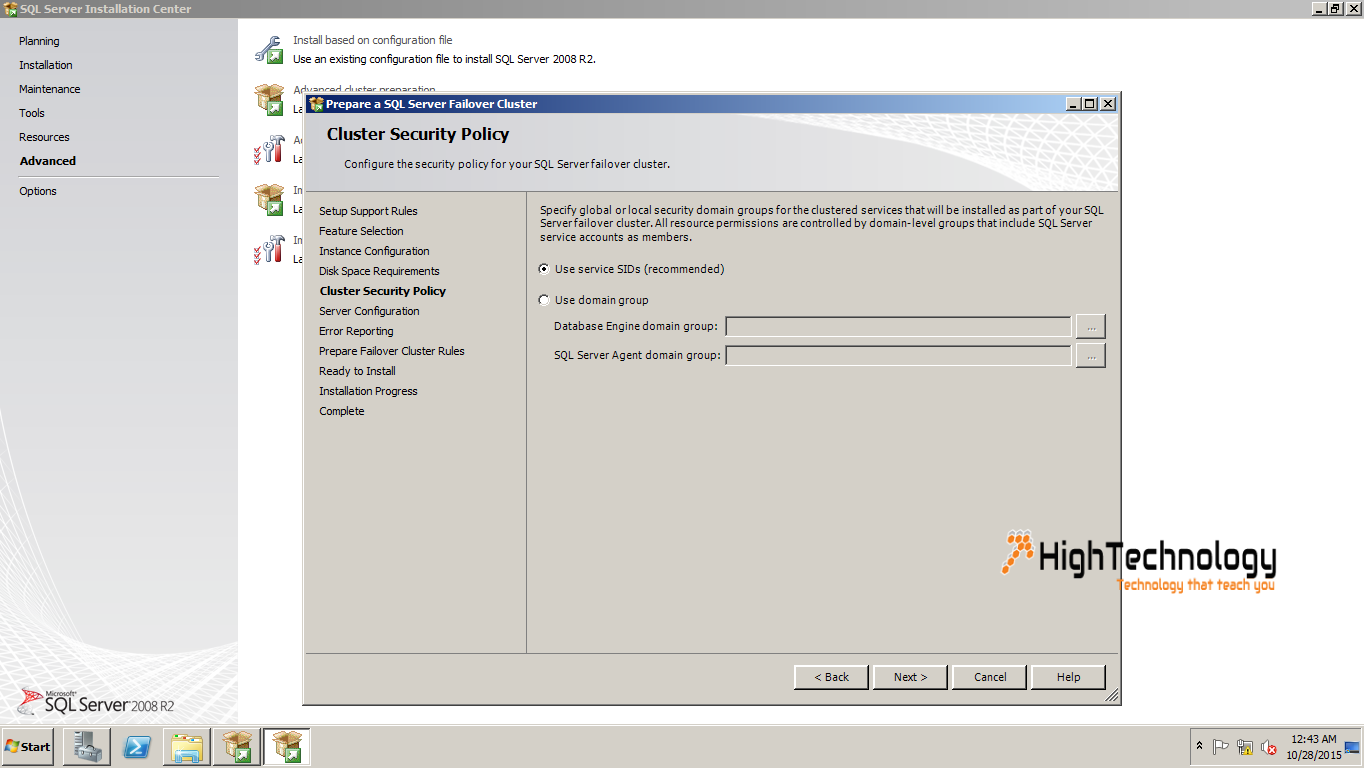This screenshot has width=1364, height=768.
Task: Open Tools in Installation Center
Action: (x=32, y=113)
